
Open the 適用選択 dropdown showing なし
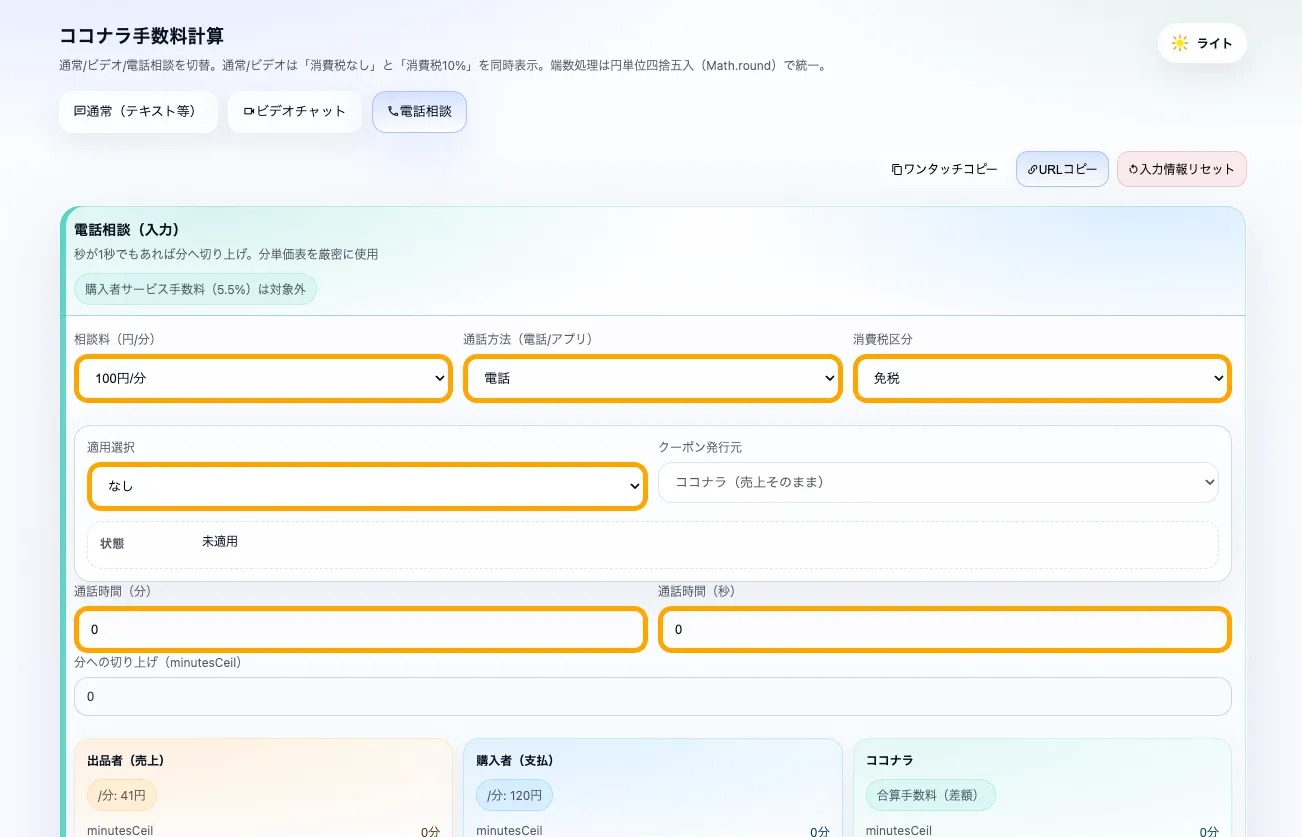tap(366, 486)
